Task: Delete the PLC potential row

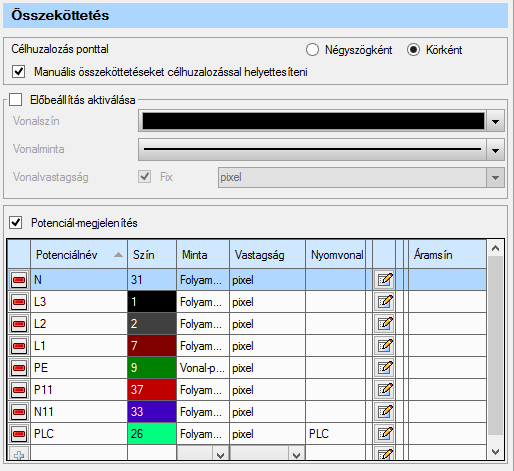Action: (x=19, y=434)
